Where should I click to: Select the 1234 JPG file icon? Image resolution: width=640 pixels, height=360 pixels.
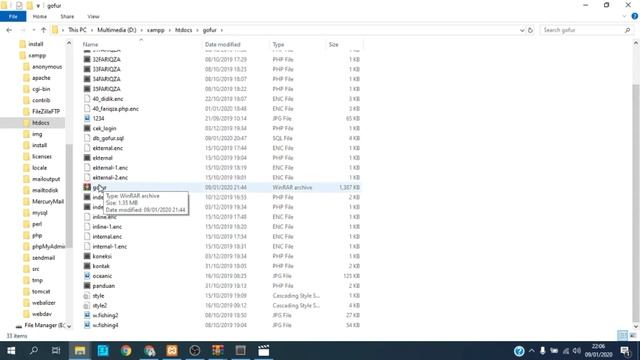click(x=87, y=118)
